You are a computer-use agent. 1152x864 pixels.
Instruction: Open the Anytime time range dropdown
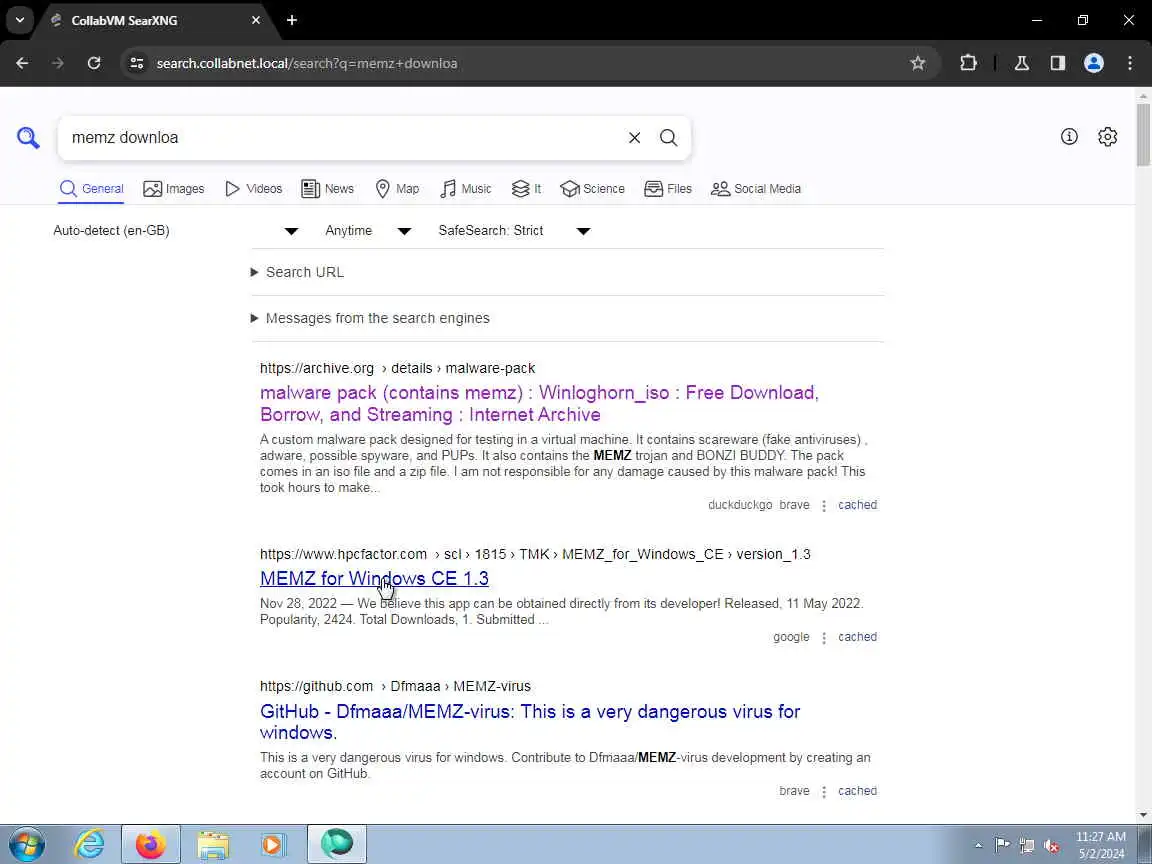[368, 231]
